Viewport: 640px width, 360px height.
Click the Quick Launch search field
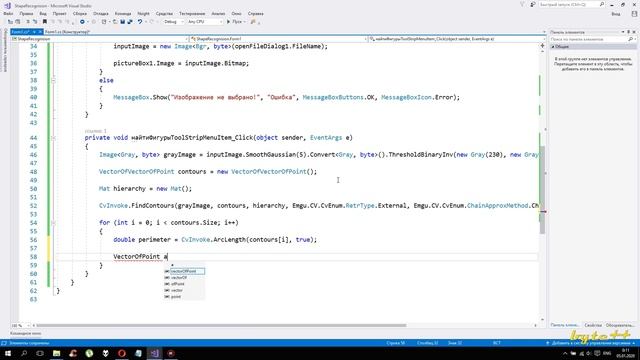[x=571, y=4]
